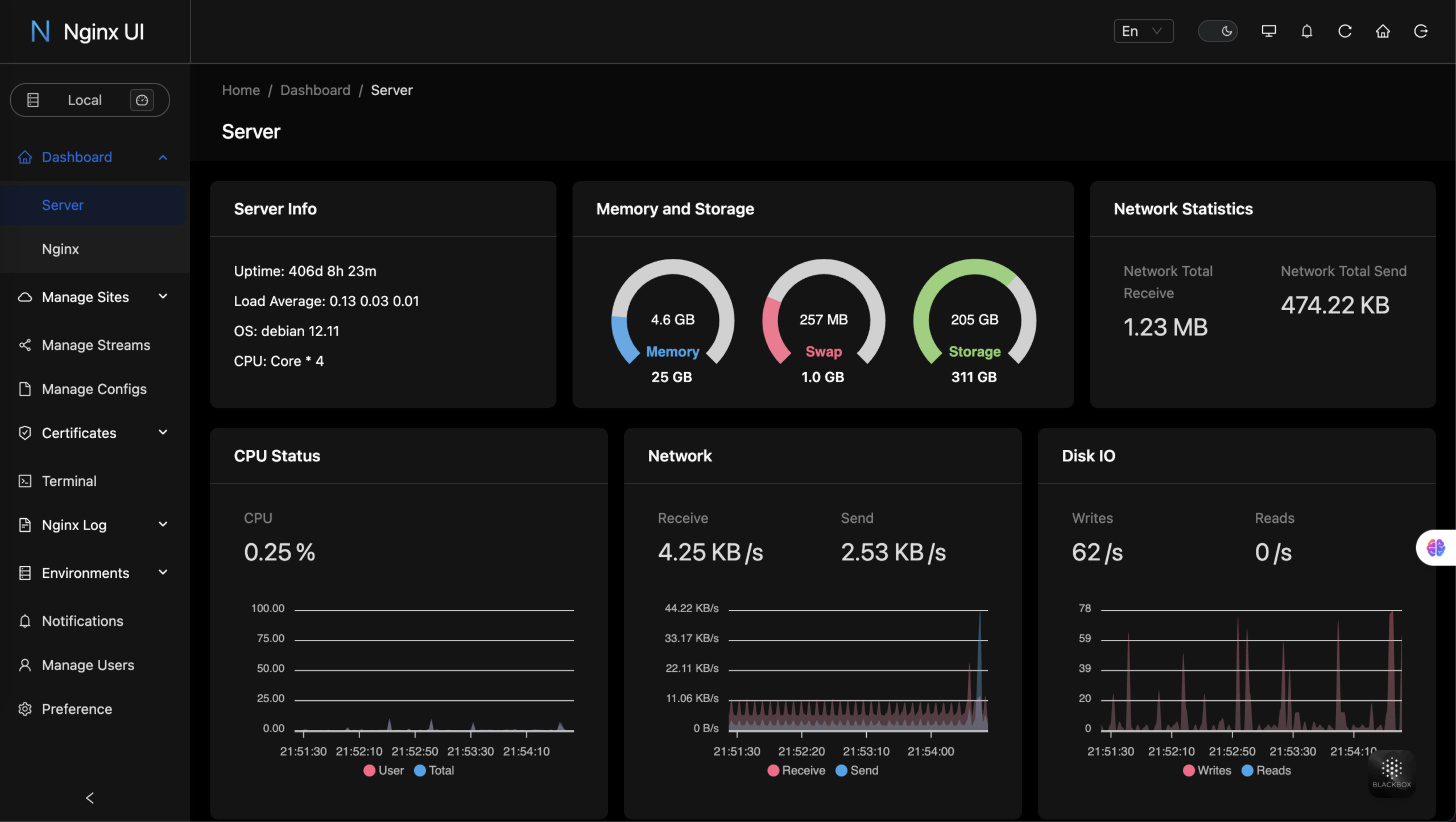Open Manage Users from the sidebar
1456x822 pixels.
[88, 664]
